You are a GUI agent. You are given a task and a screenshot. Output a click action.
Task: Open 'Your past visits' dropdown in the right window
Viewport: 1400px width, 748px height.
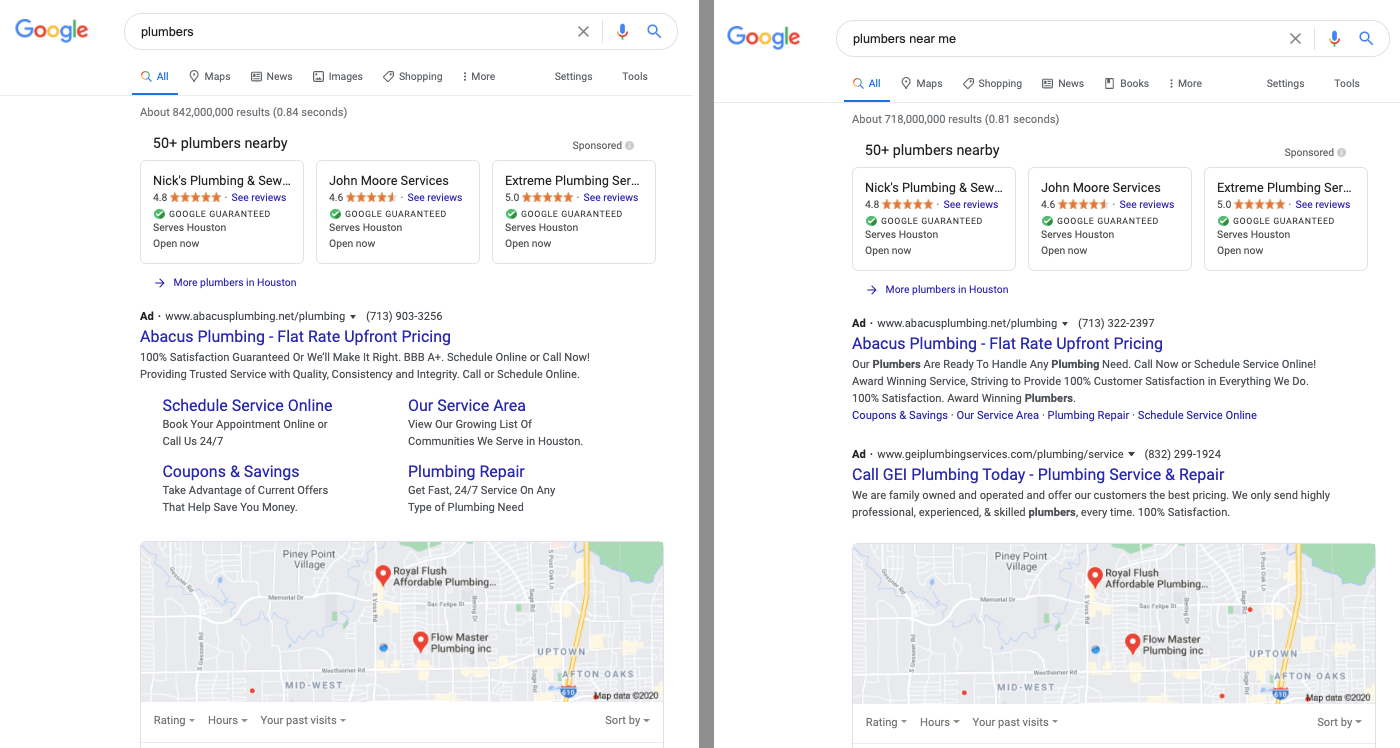[x=1015, y=722]
